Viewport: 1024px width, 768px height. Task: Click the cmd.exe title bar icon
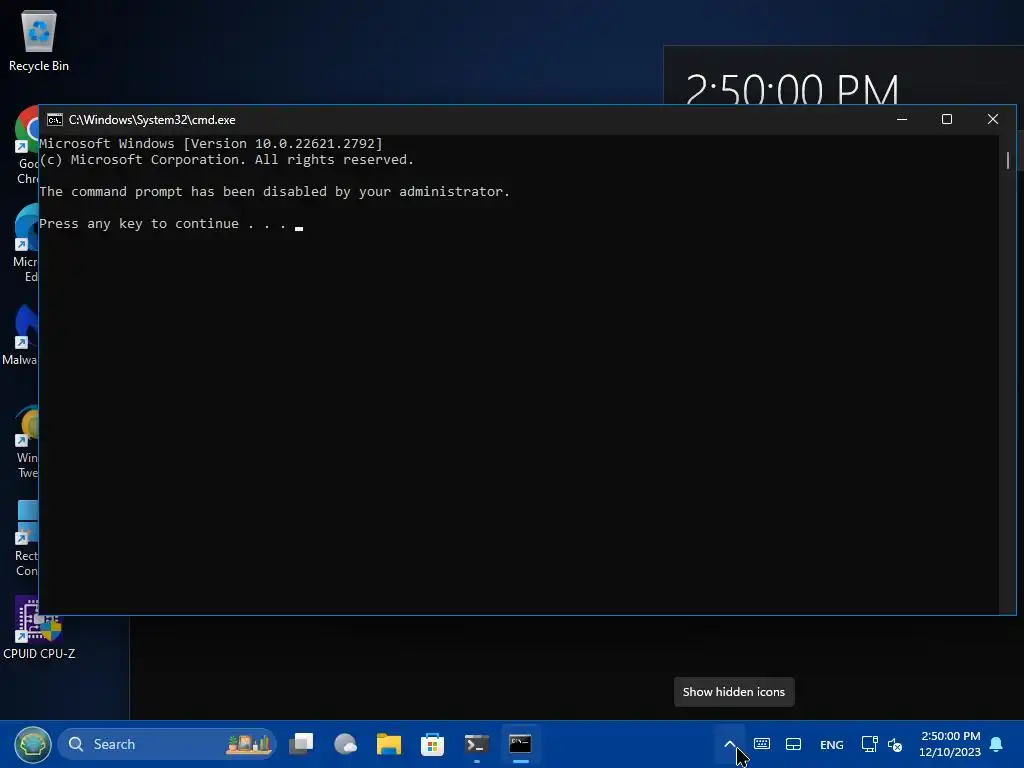(55, 120)
